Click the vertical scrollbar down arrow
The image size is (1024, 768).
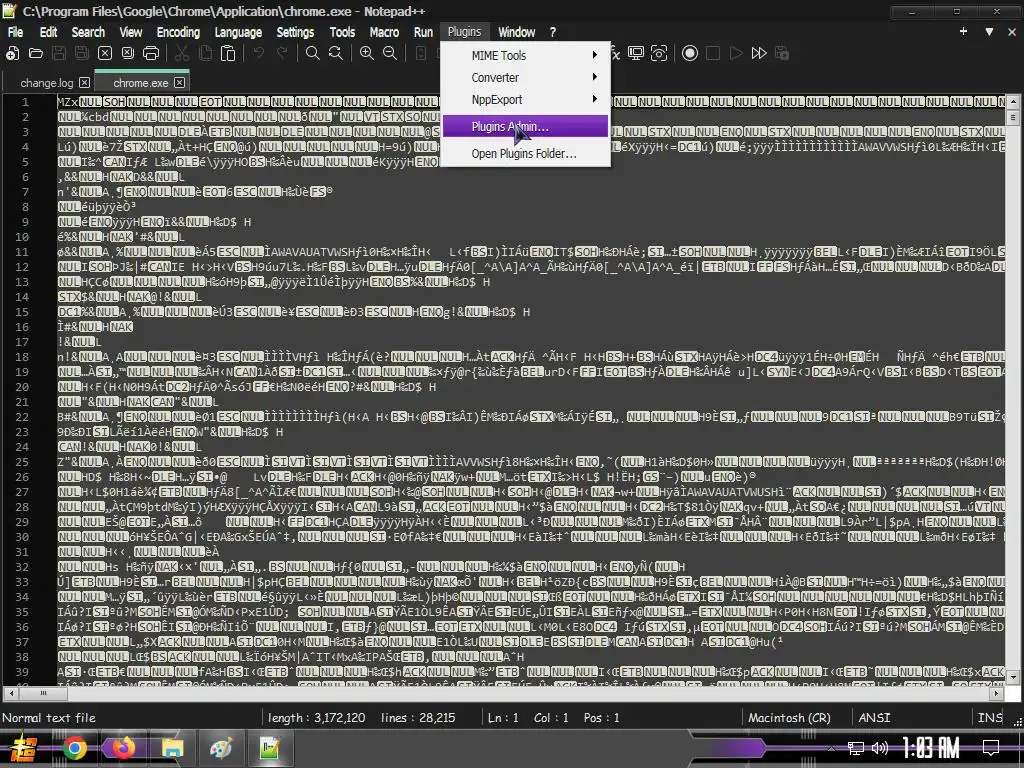(1013, 677)
